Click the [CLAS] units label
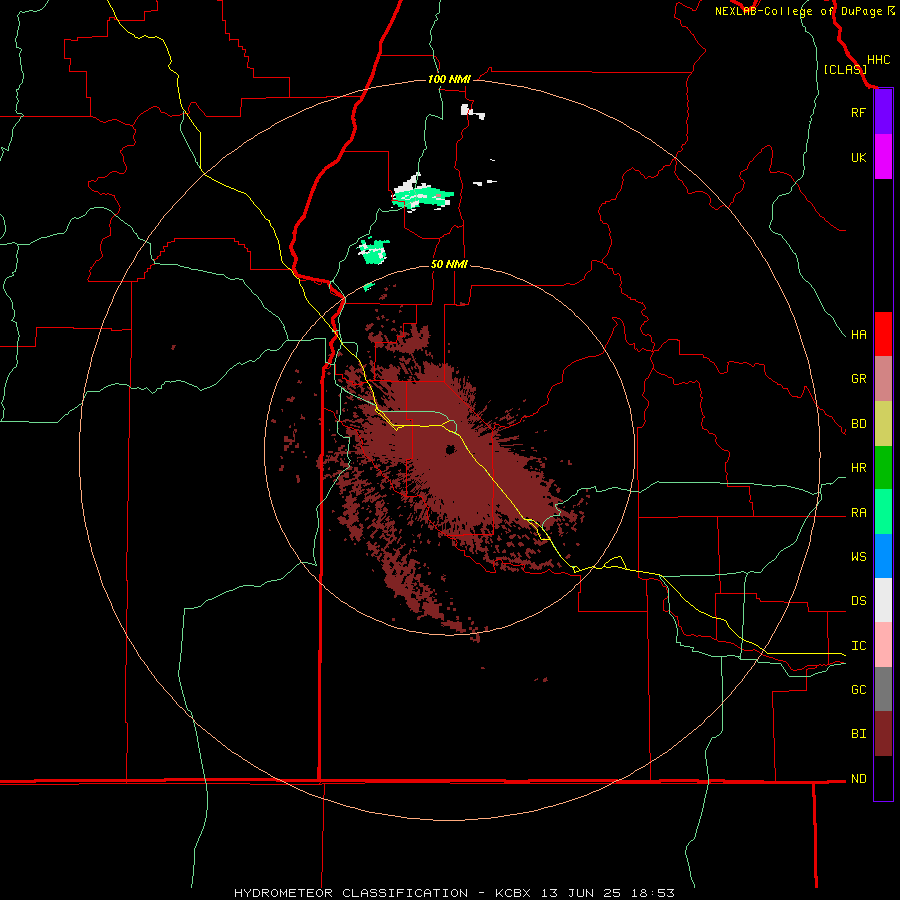The image size is (900, 900). point(845,70)
